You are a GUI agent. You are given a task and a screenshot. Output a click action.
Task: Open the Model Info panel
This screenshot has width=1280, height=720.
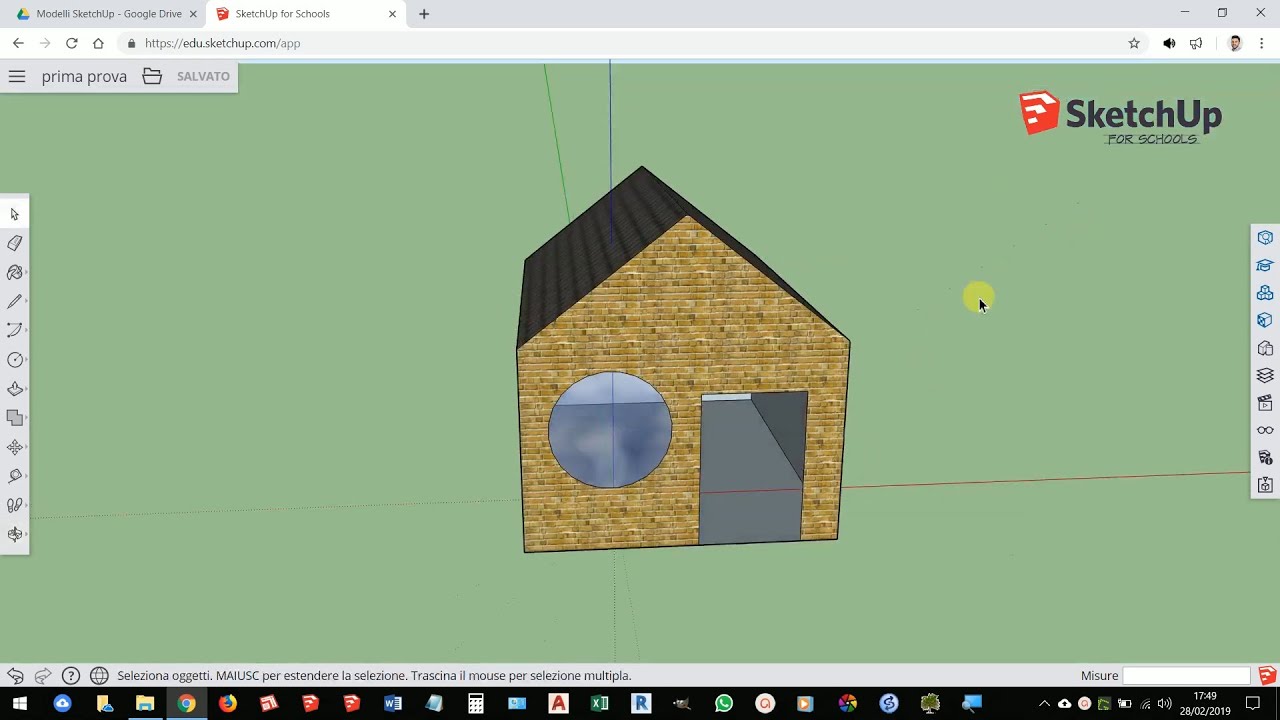point(1265,458)
